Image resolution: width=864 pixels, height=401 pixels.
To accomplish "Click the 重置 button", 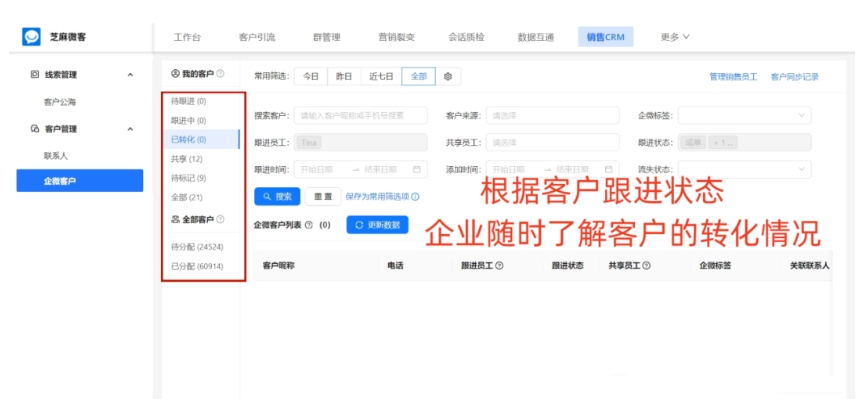I will click(322, 197).
